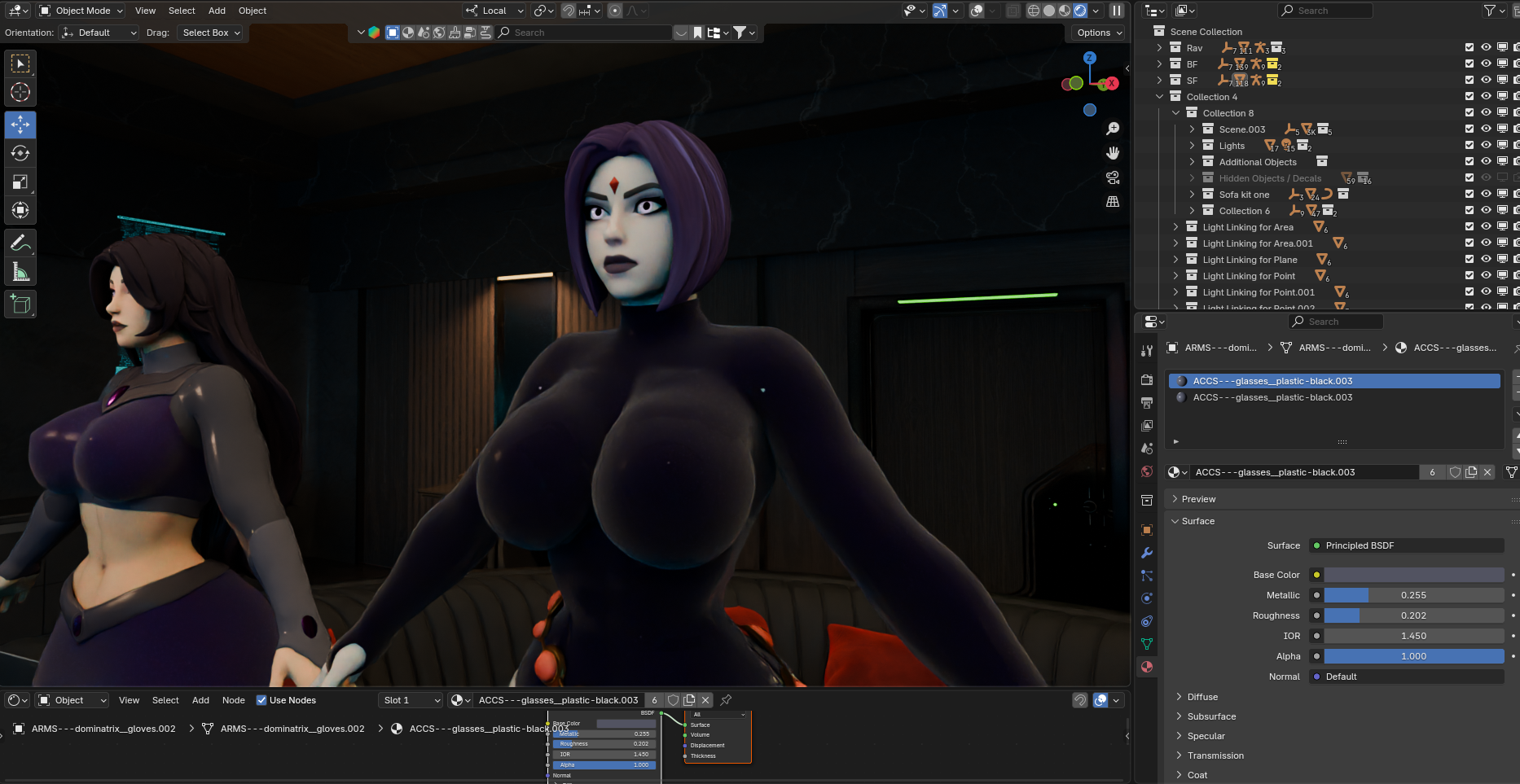Click the fake user shield icon in Properties
The height and width of the screenshot is (784, 1520).
click(x=1455, y=472)
